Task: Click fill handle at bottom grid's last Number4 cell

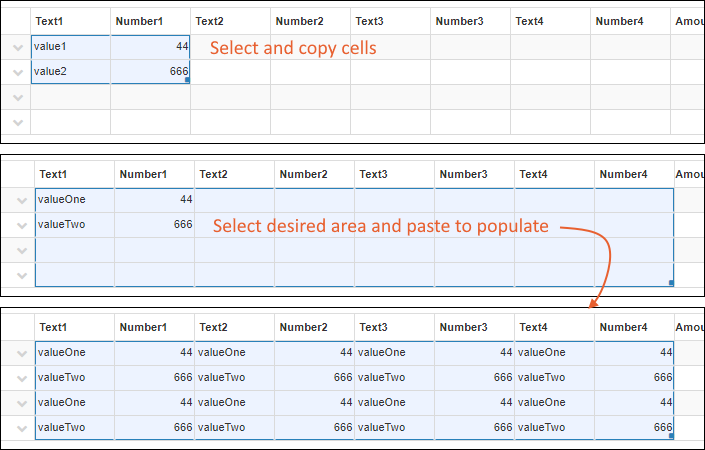Action: [671, 437]
